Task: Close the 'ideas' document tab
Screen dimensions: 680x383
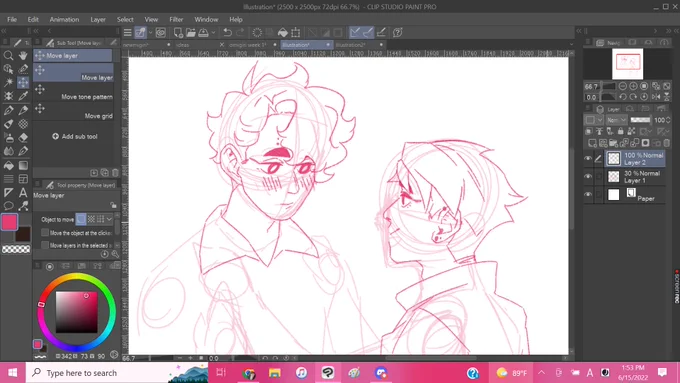Action: tap(222, 45)
